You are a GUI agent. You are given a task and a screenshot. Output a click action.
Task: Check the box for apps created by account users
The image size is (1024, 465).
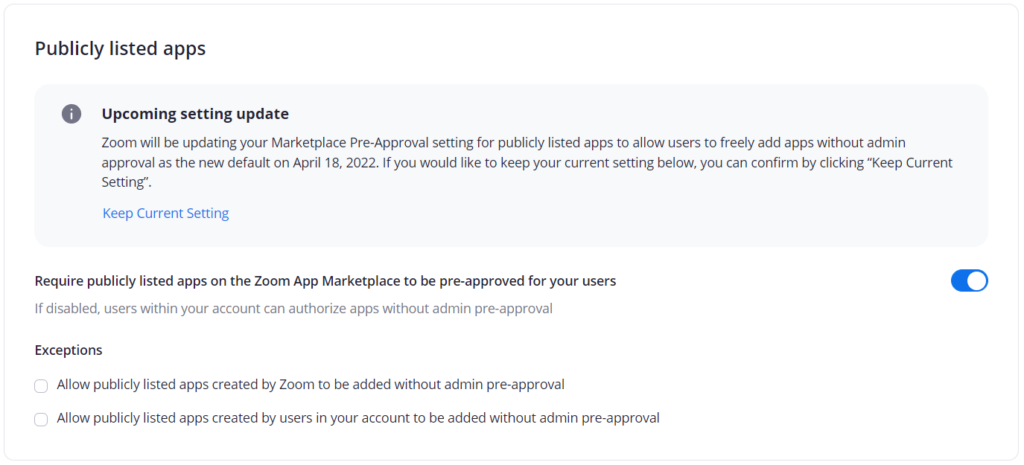click(x=41, y=420)
